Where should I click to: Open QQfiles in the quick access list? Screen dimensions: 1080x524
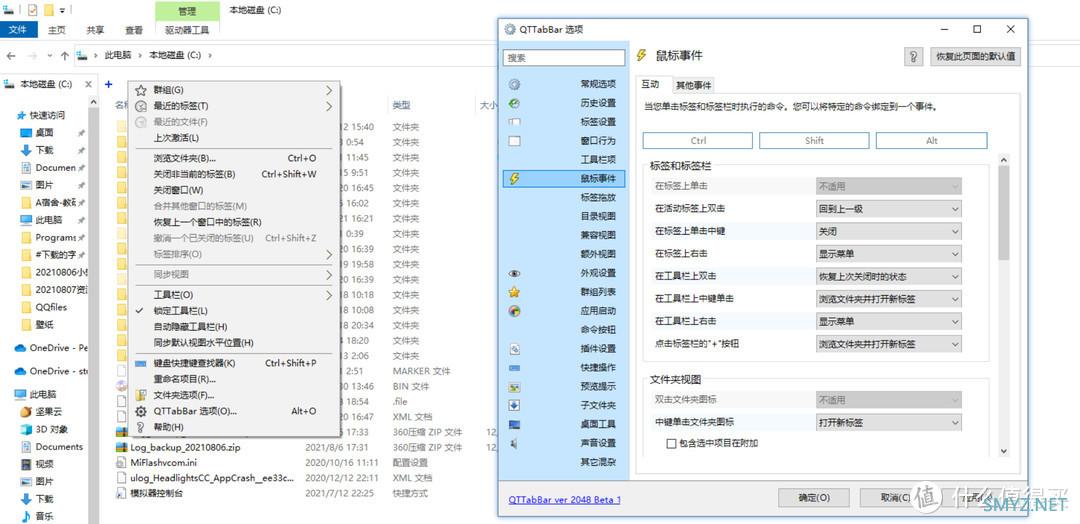(51, 308)
